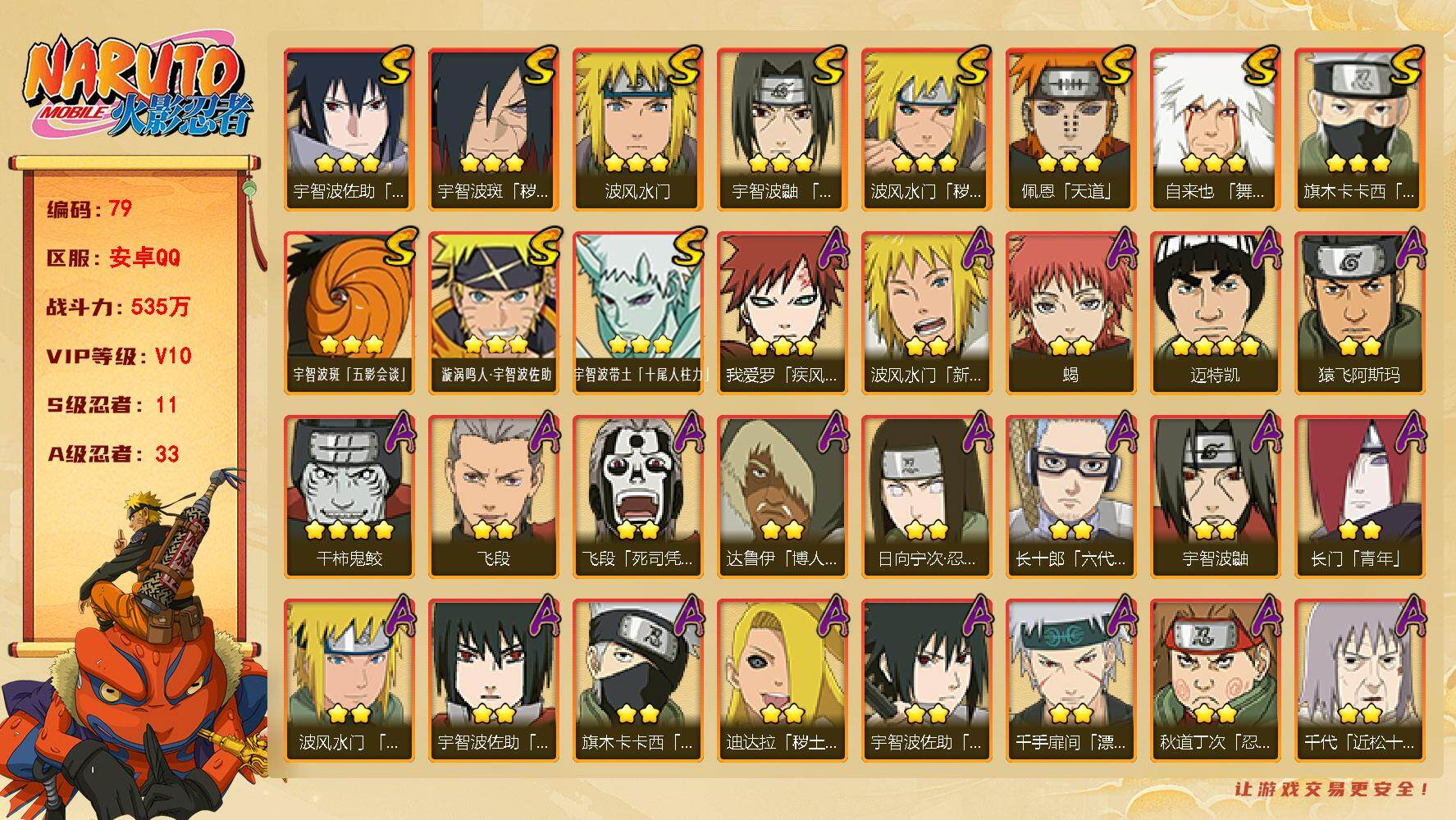Click the 让游戏交易更安全 slogan text
Screen dimensions: 1456x820
pos(1333,789)
